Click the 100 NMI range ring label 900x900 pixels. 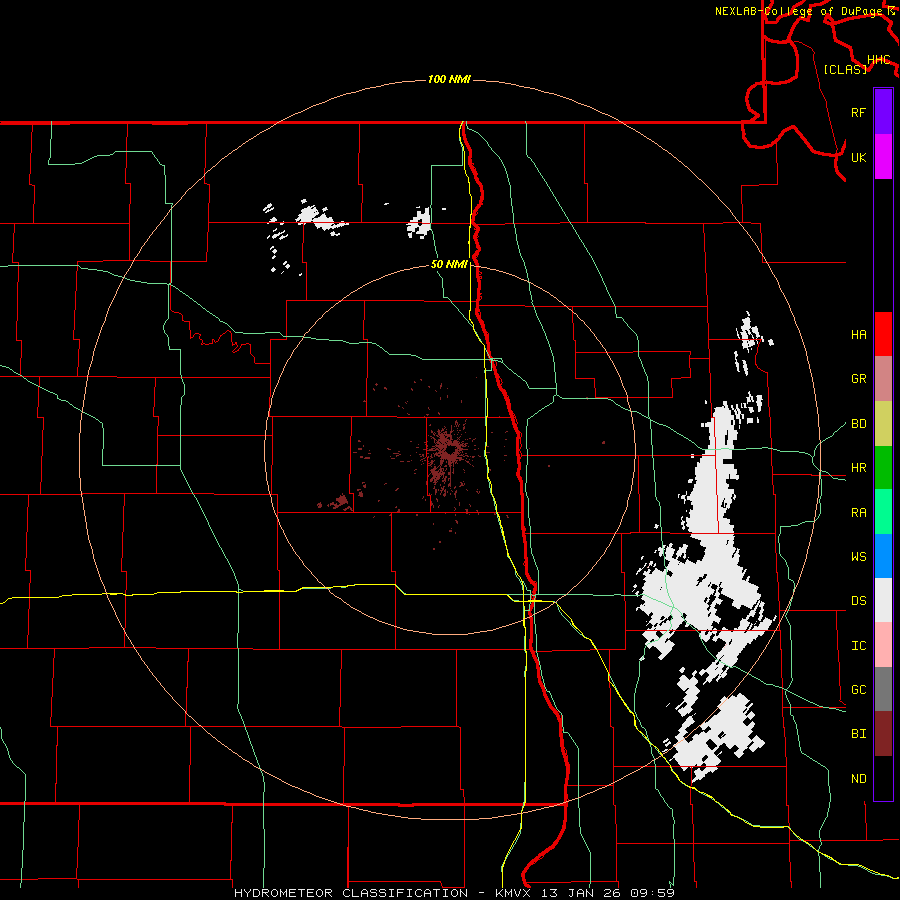[449, 79]
